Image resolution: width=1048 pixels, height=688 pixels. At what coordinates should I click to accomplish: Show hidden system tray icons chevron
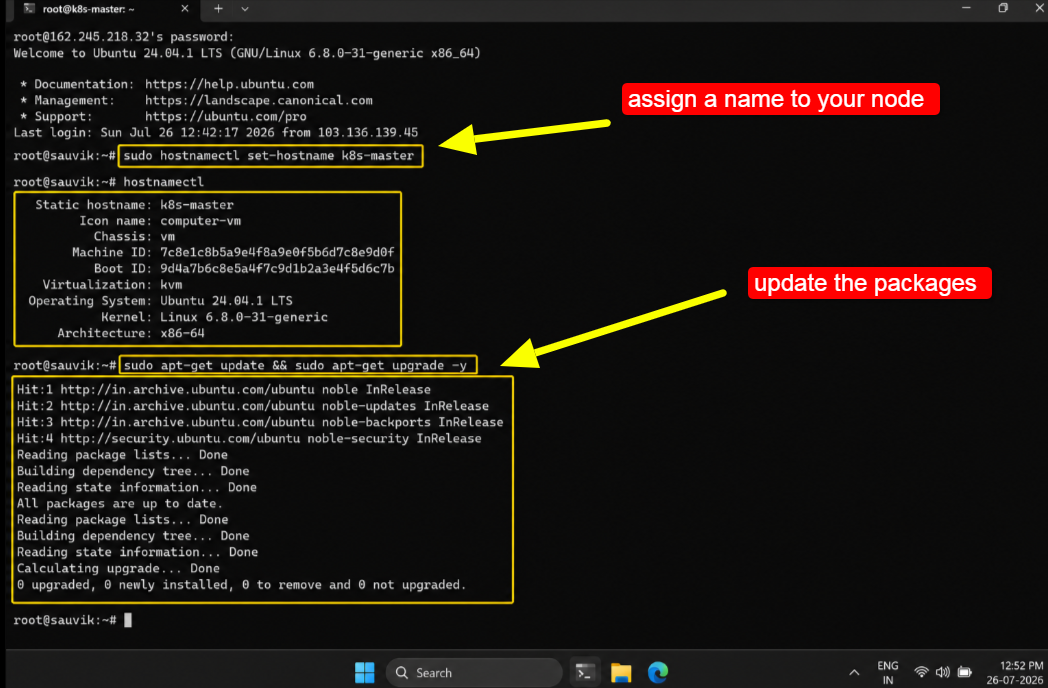[x=854, y=673]
